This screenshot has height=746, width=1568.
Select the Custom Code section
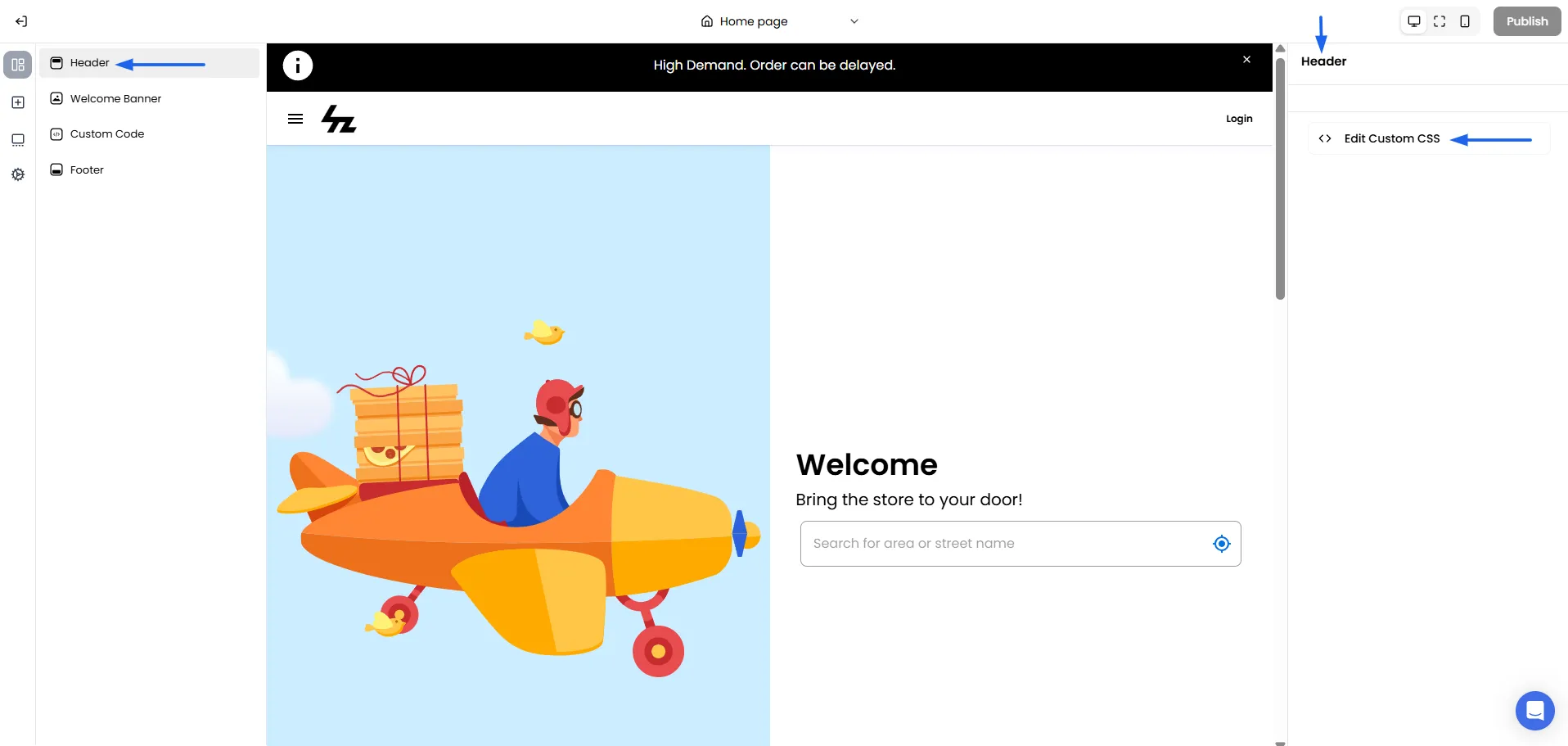click(x=149, y=133)
